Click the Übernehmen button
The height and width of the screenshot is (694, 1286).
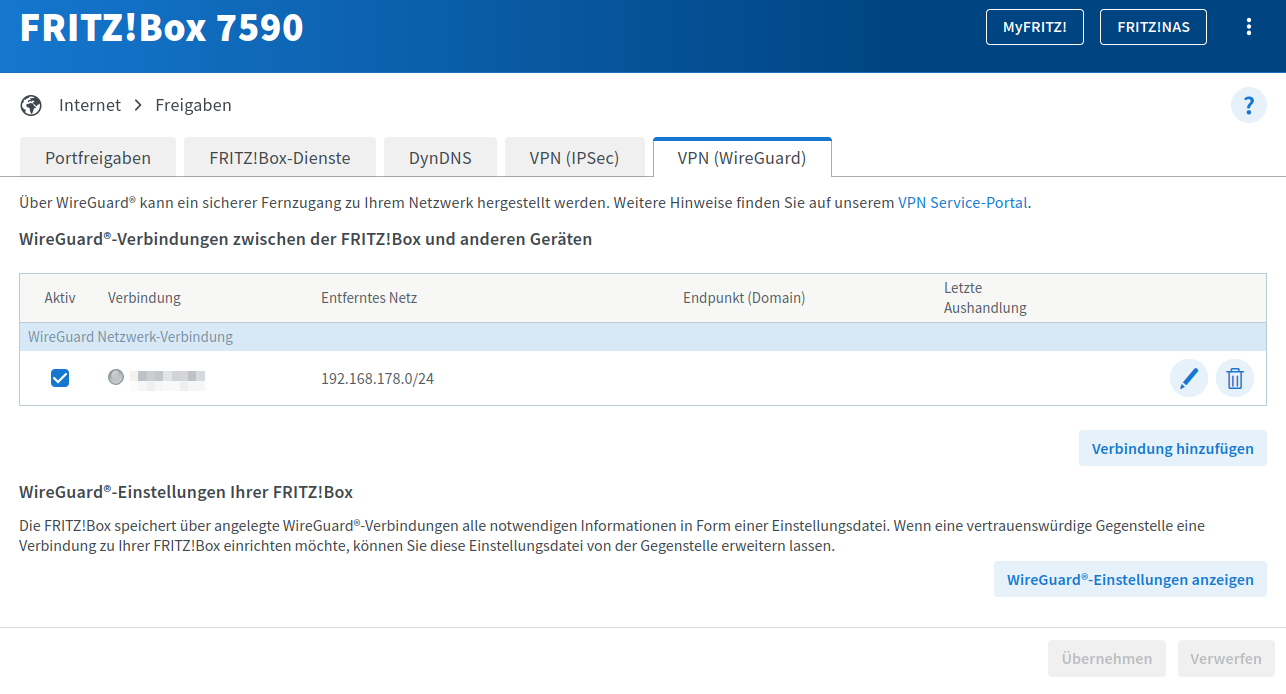[1106, 659]
